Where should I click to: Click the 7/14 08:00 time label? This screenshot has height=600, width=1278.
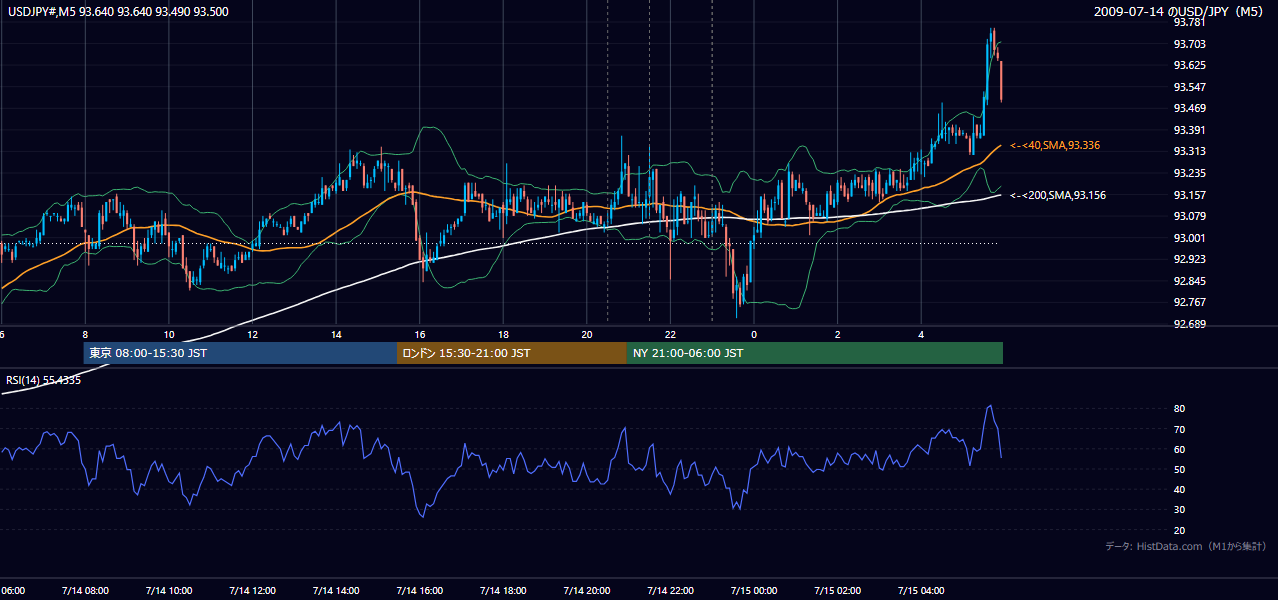[x=85, y=591]
